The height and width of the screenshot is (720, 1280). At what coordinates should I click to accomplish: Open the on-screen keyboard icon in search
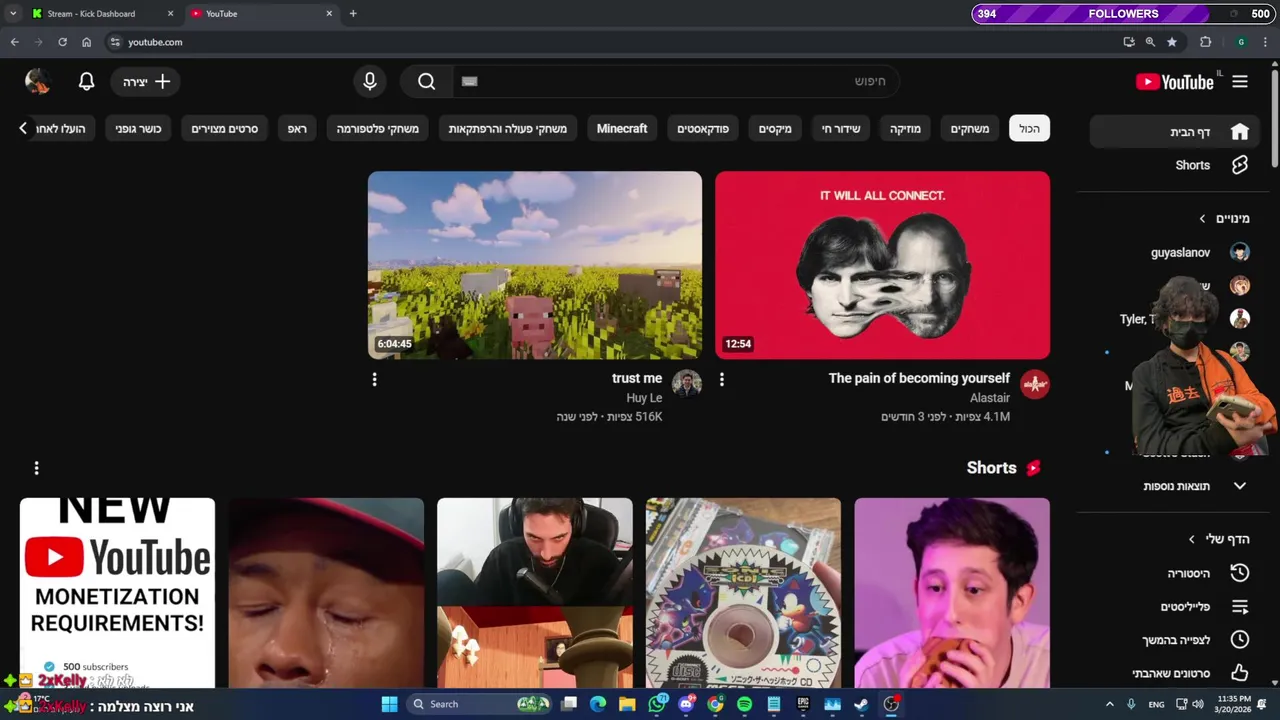470,82
